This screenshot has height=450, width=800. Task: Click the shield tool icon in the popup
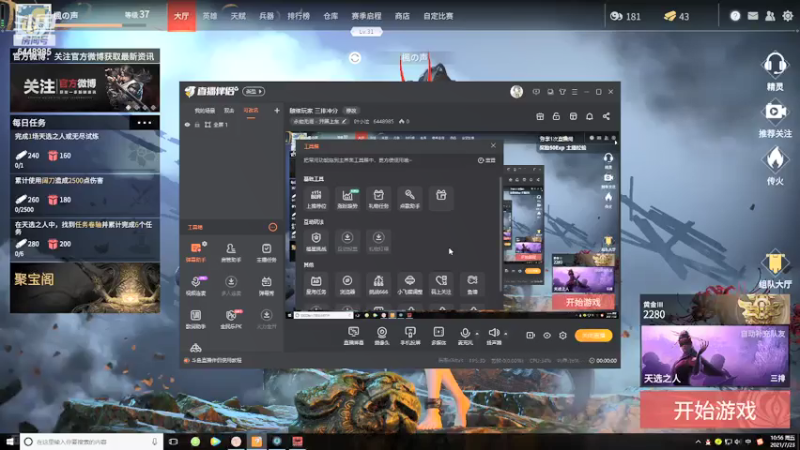(x=316, y=241)
